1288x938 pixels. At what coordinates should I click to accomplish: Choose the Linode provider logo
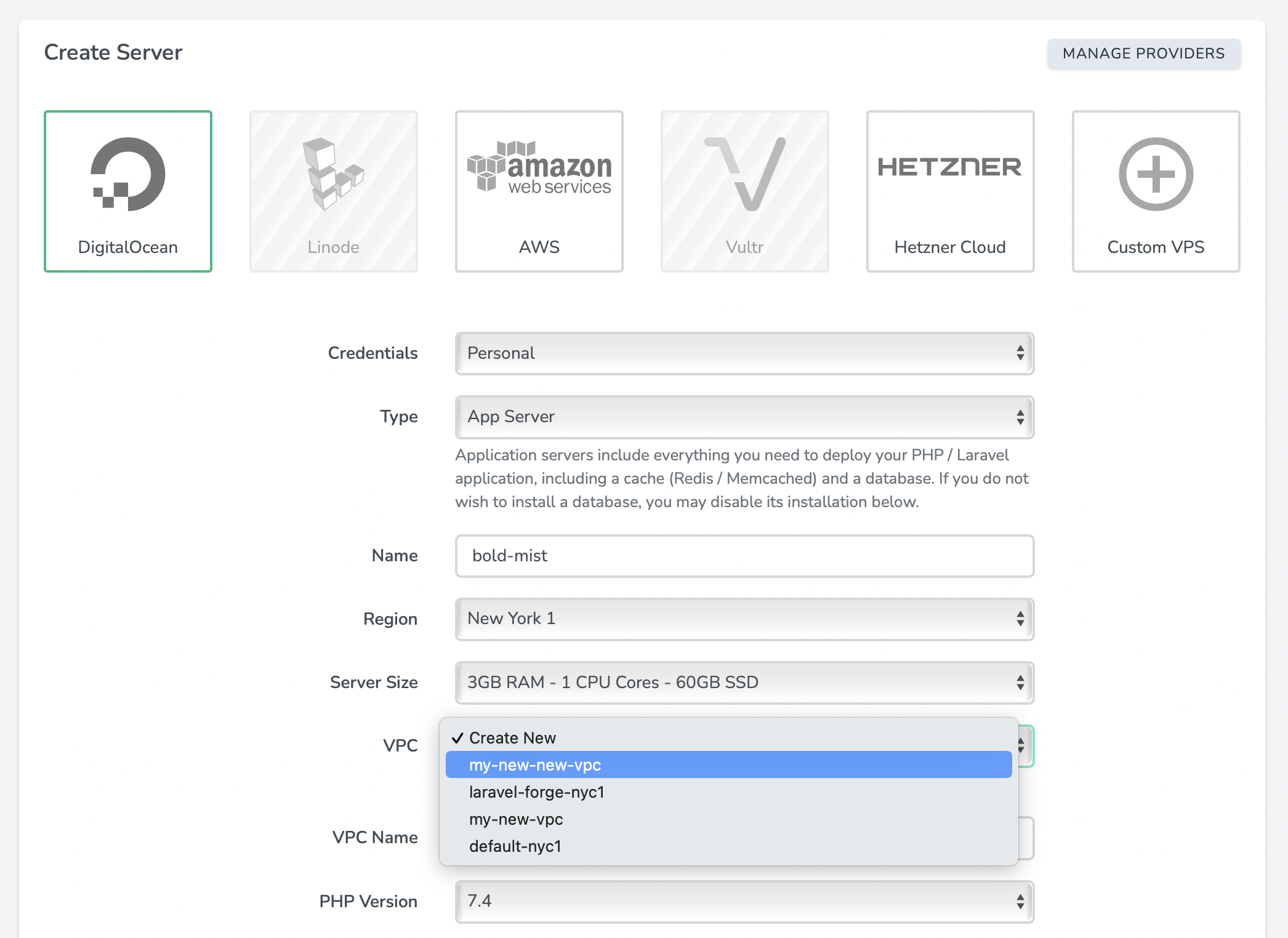[x=333, y=174]
